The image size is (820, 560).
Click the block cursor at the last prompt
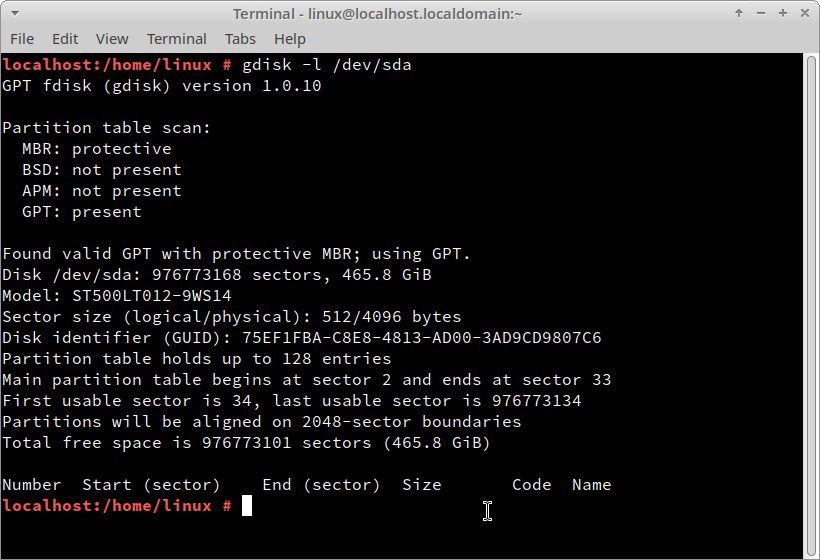tap(247, 506)
